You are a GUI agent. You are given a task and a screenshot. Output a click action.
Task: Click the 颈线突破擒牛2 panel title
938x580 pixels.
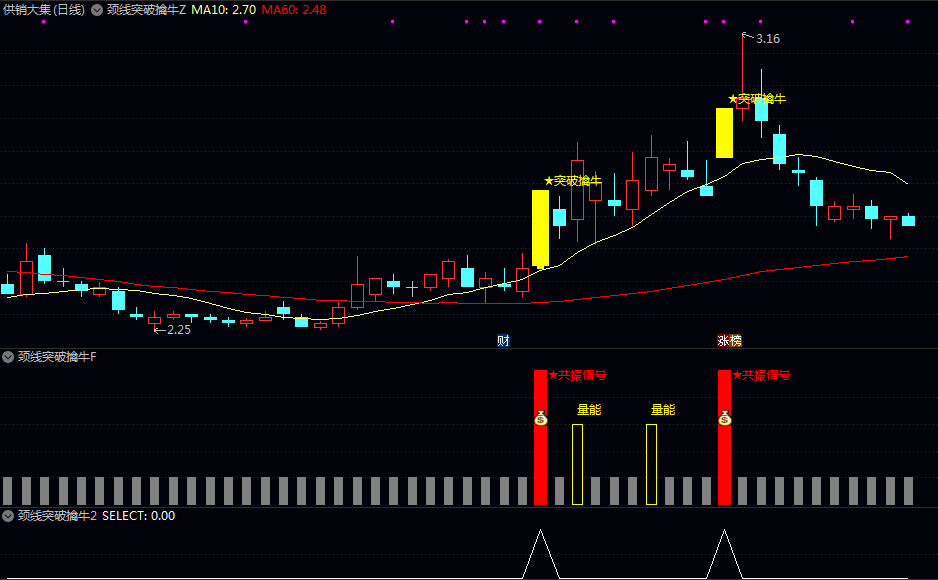57,516
